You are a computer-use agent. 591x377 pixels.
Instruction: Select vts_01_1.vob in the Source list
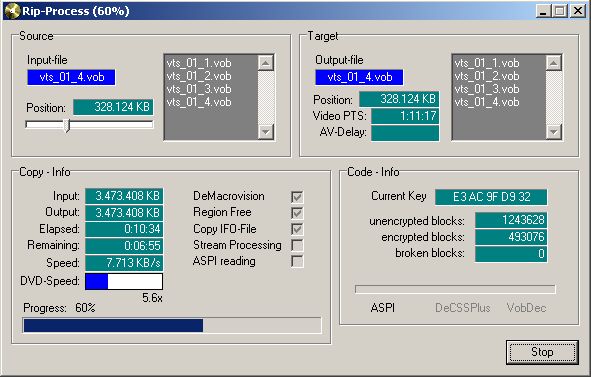tap(199, 63)
